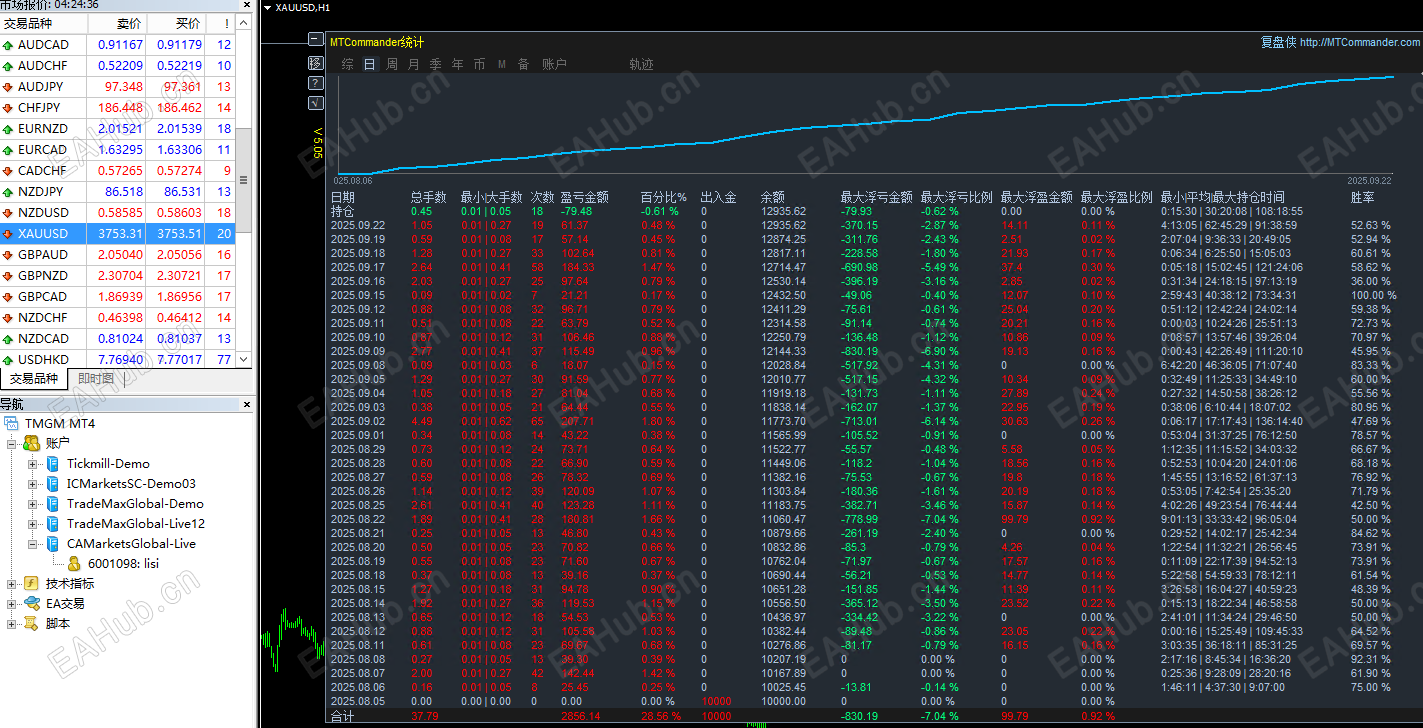
Task: Click the CAMarketsGlobal-Live server icon
Action: click(53, 543)
